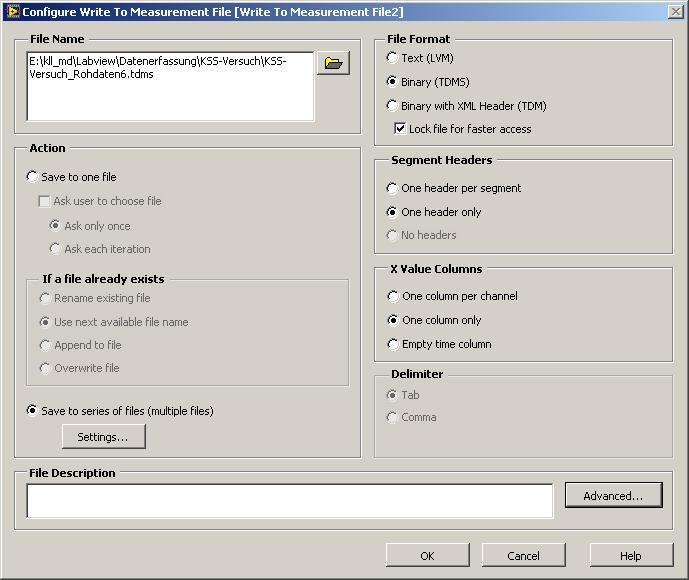Confirm with the OK button

428,555
